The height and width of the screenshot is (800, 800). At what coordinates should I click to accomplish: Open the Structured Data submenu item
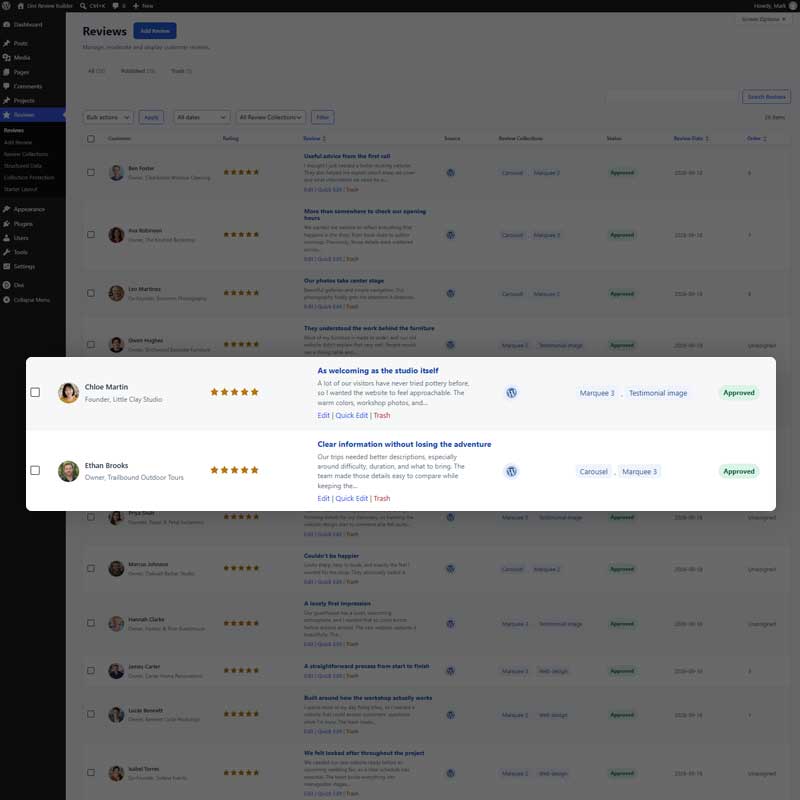click(22, 166)
